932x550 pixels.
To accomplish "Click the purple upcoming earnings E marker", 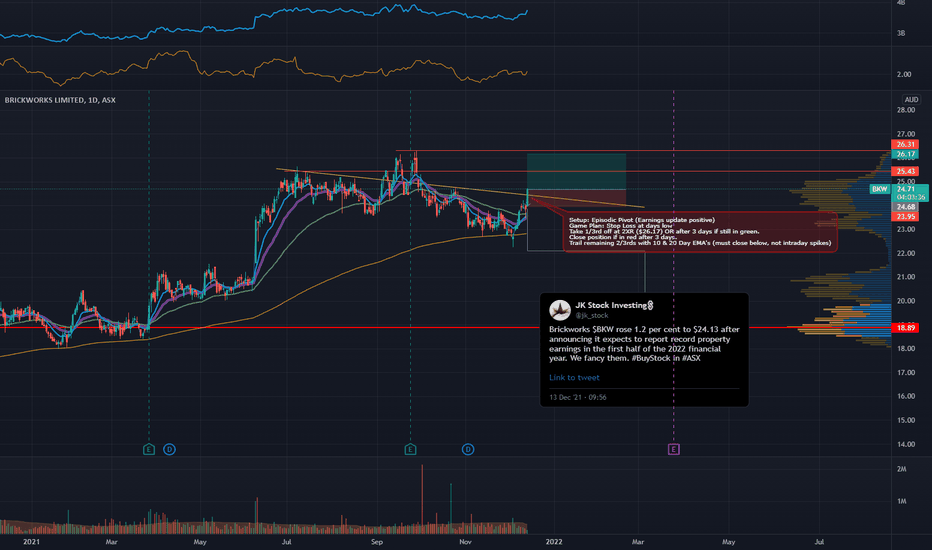I will 673,449.
